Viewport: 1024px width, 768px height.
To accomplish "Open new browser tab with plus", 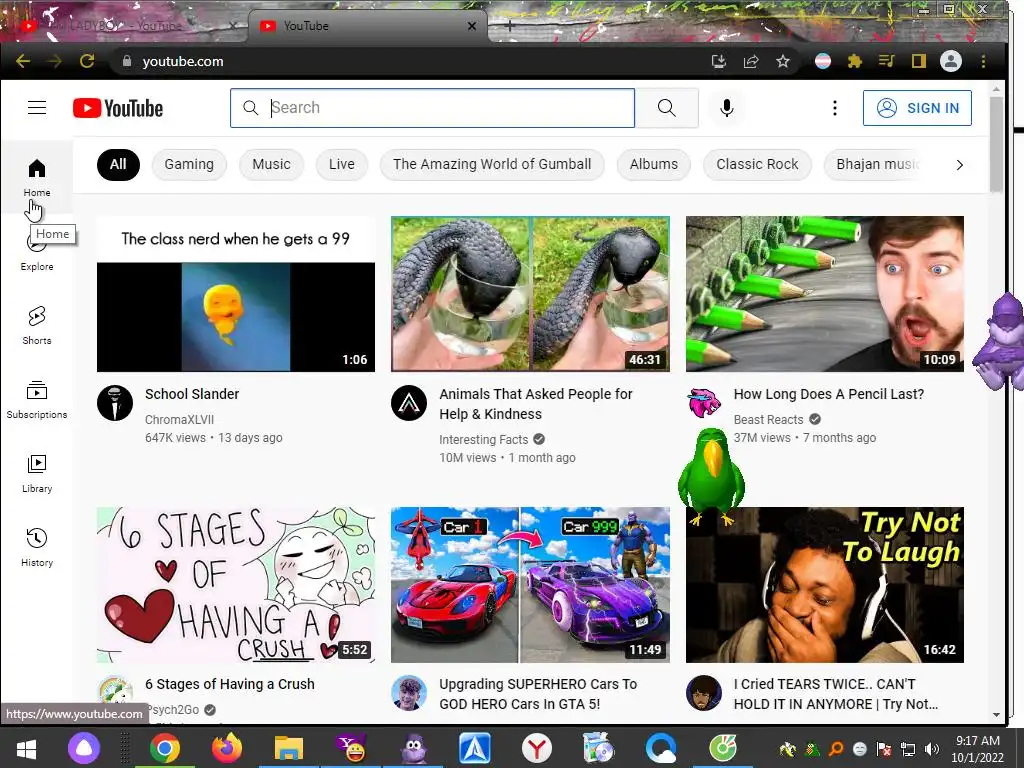I will 509,26.
